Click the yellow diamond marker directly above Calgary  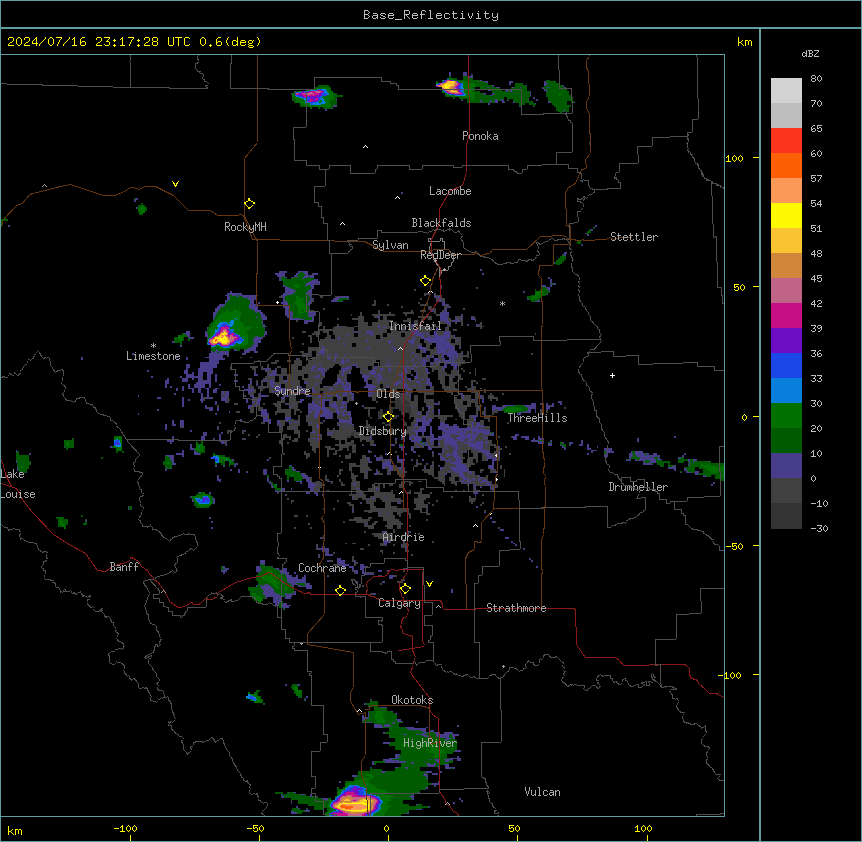click(405, 589)
